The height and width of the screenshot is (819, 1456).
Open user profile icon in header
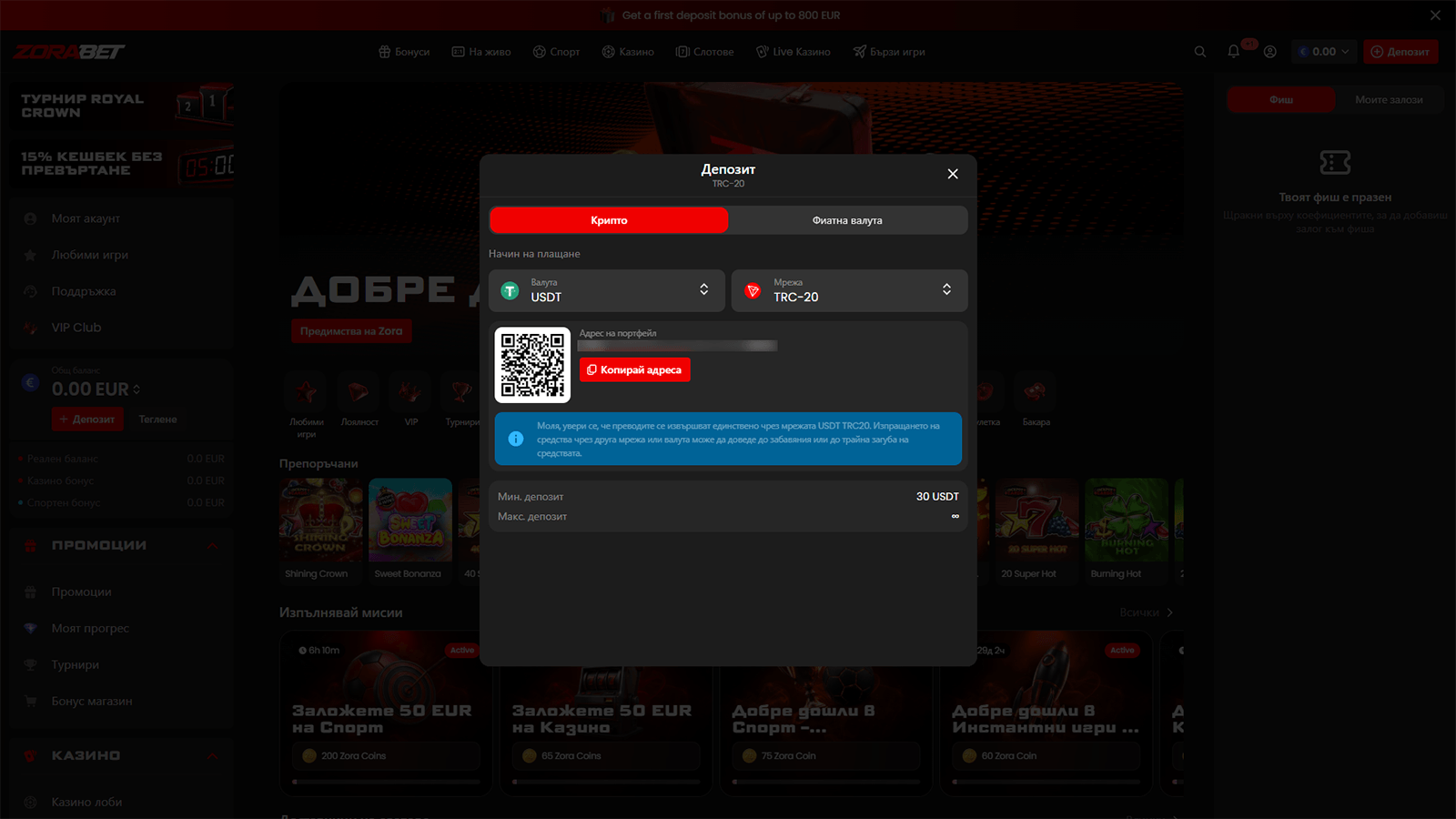(x=1270, y=52)
